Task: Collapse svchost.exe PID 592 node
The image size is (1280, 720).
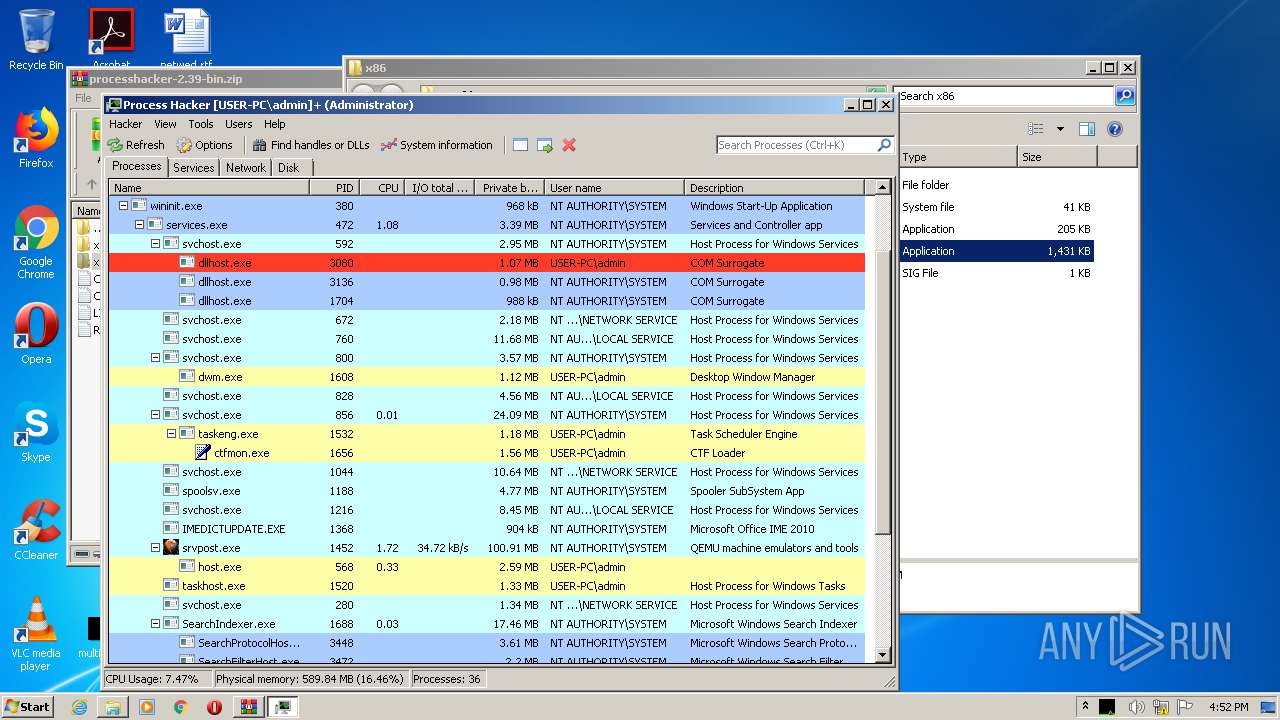Action: 156,244
